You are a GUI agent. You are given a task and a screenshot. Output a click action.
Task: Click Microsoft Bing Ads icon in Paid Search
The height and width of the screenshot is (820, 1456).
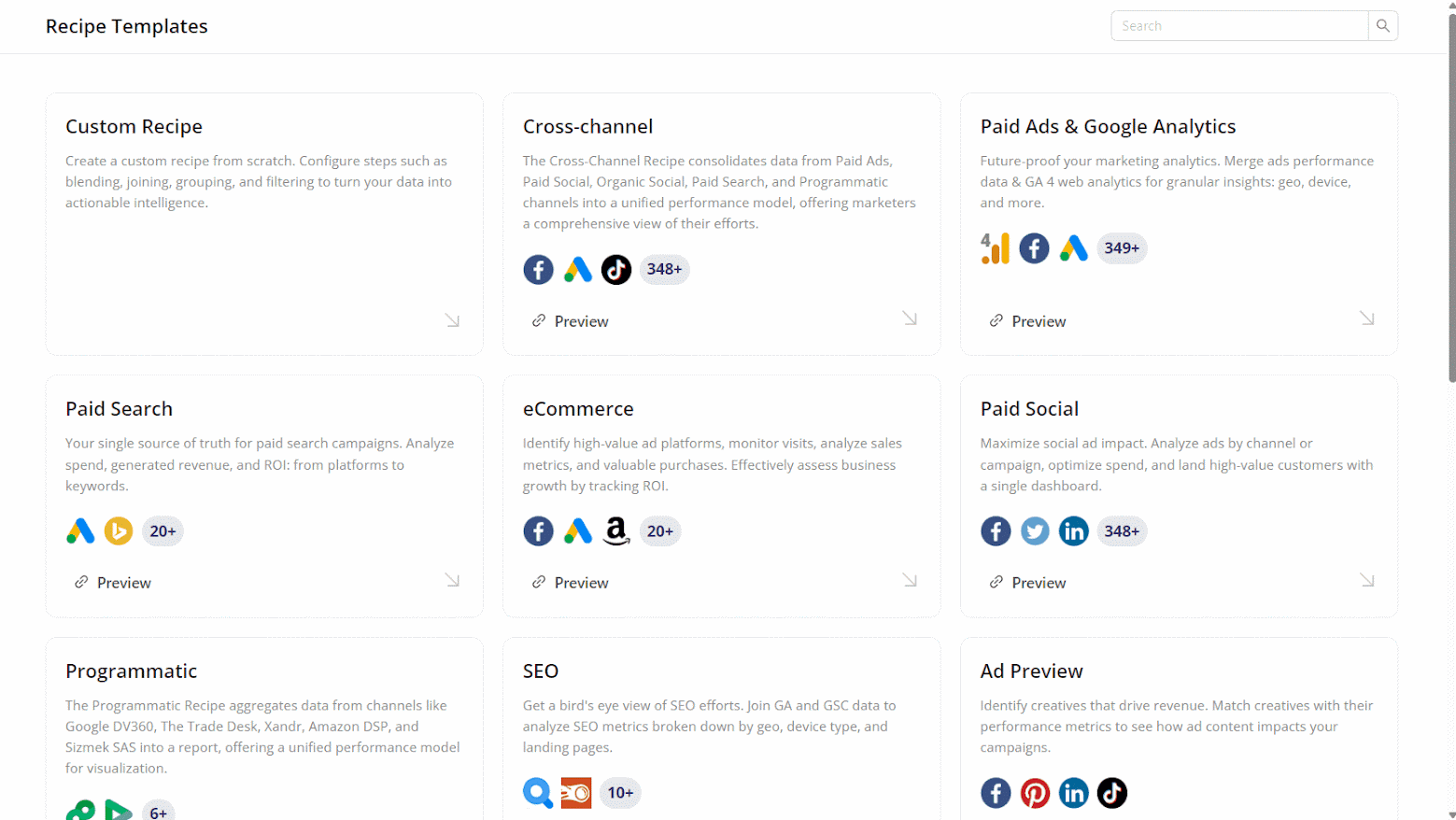tap(119, 531)
